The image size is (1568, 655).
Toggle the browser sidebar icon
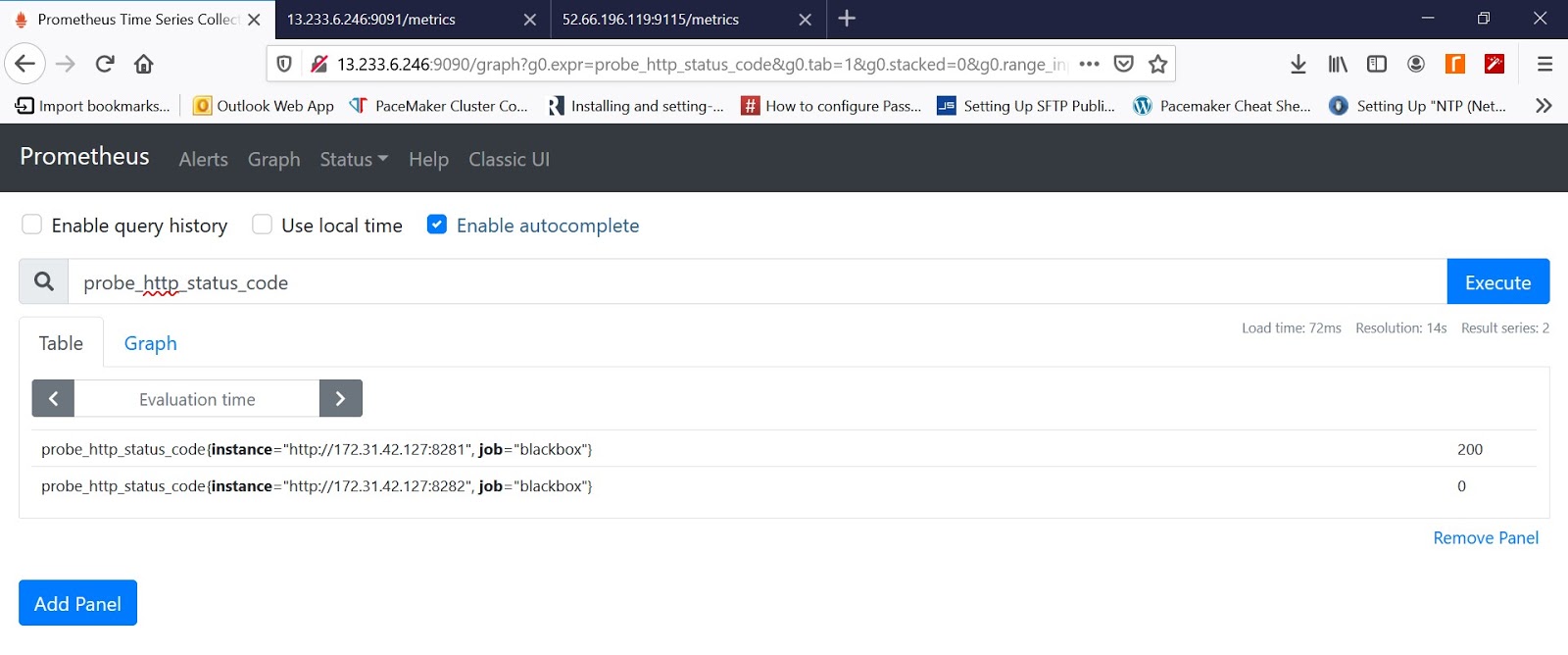point(1377,64)
